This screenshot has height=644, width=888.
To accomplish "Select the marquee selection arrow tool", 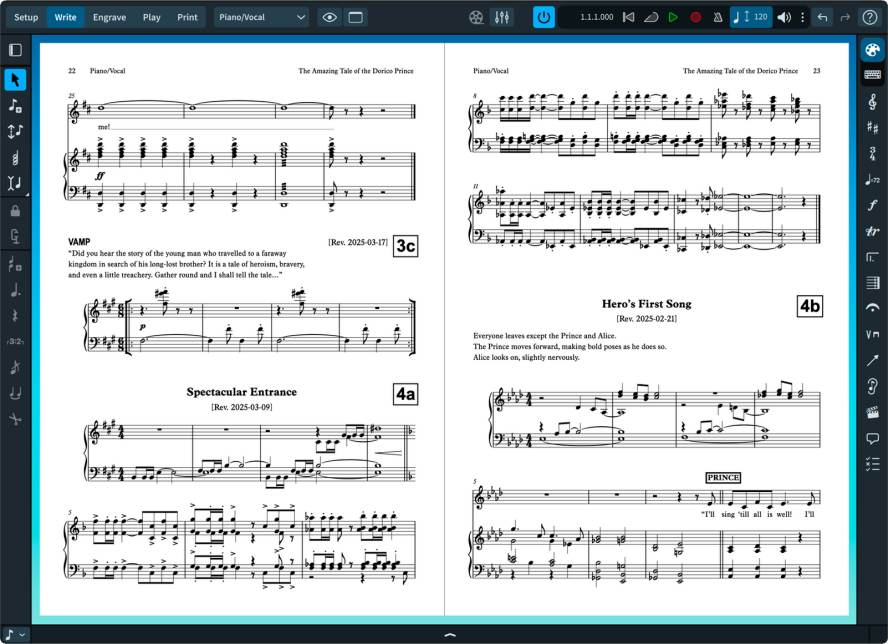I will pyautogui.click(x=13, y=81).
